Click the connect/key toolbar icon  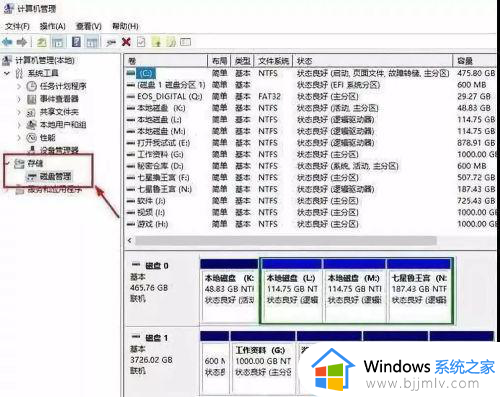point(111,42)
